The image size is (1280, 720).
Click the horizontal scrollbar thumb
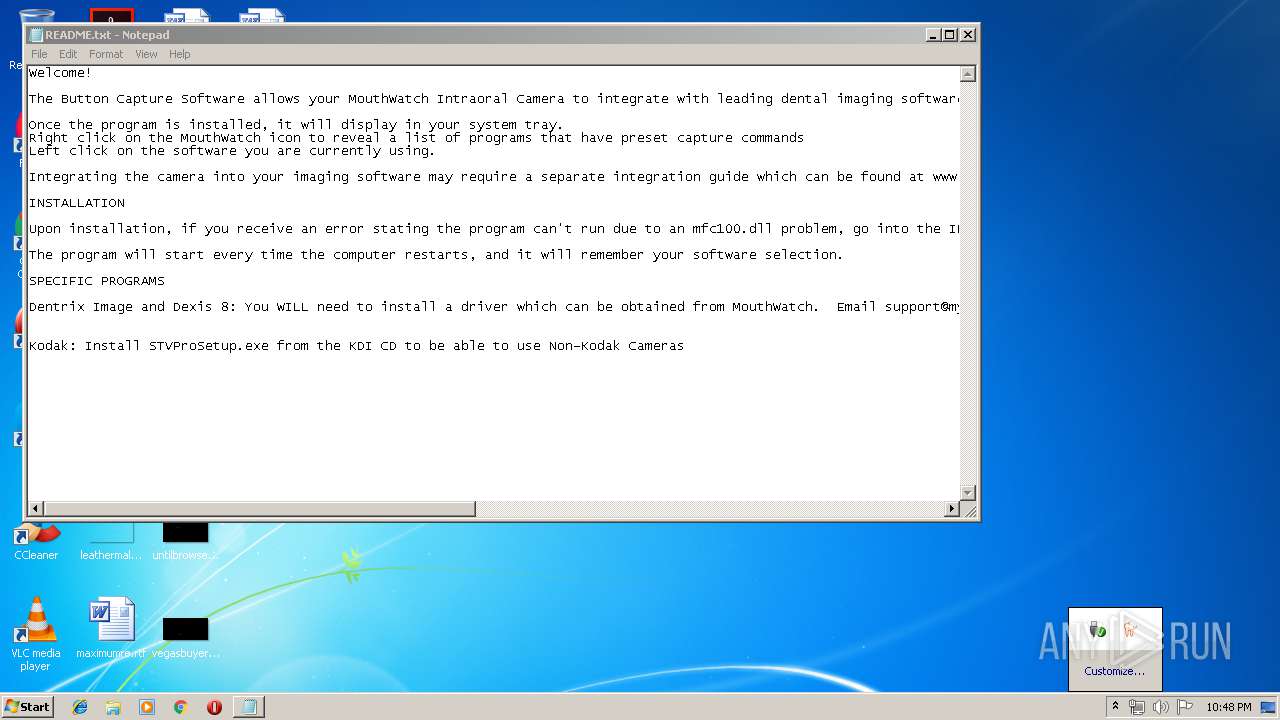(259, 509)
